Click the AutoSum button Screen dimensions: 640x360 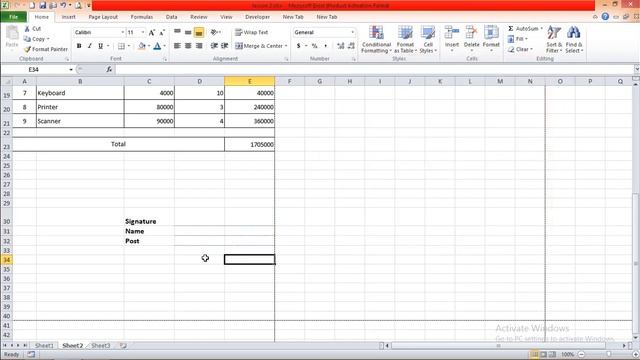click(x=523, y=29)
